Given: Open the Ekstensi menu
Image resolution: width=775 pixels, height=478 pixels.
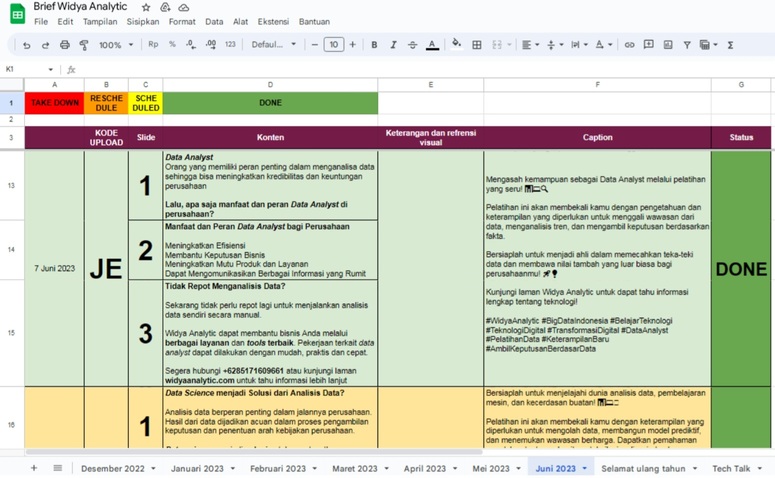Looking at the screenshot, I should pos(273,22).
